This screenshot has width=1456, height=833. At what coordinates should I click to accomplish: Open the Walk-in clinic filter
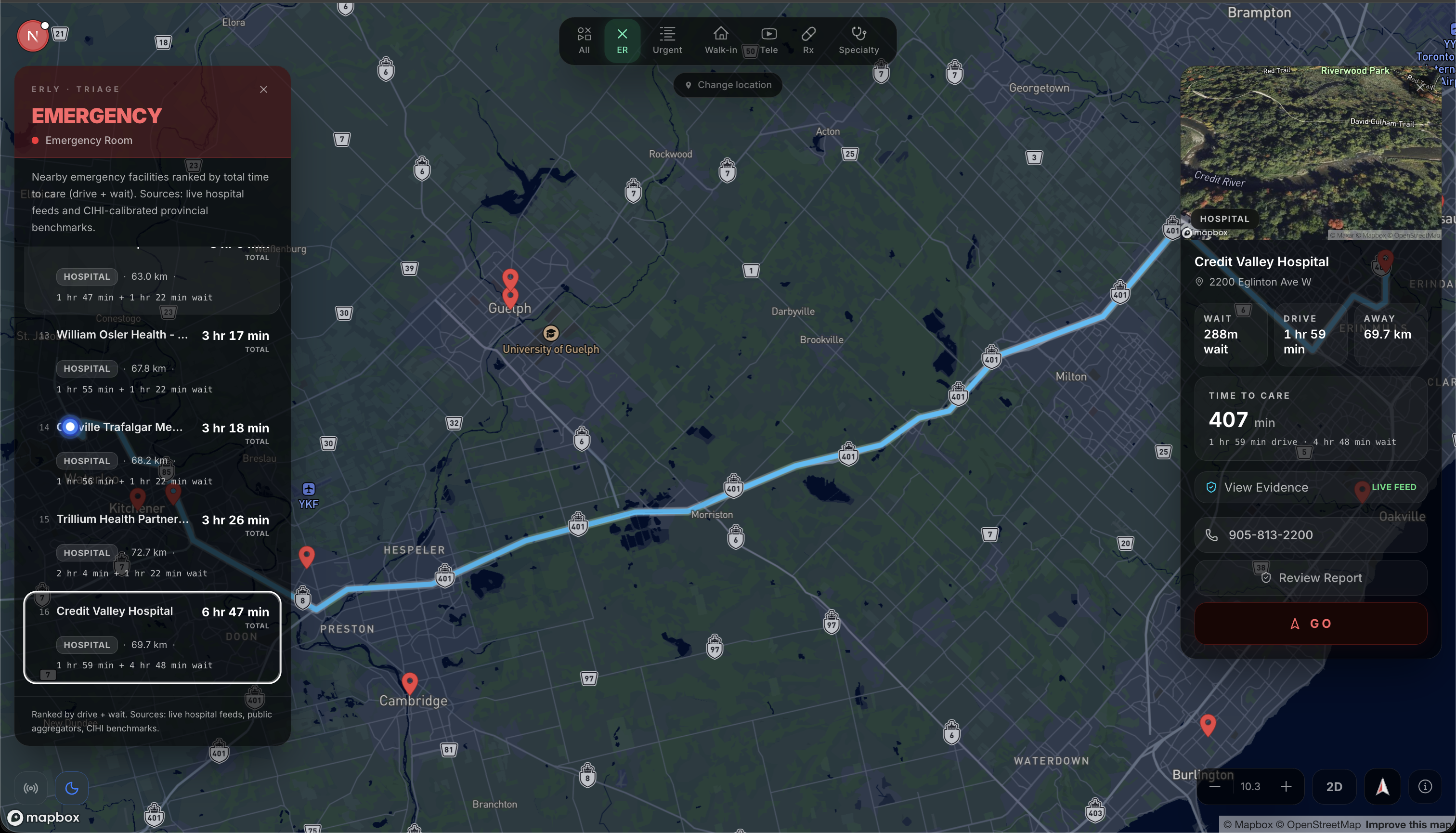[x=721, y=40]
